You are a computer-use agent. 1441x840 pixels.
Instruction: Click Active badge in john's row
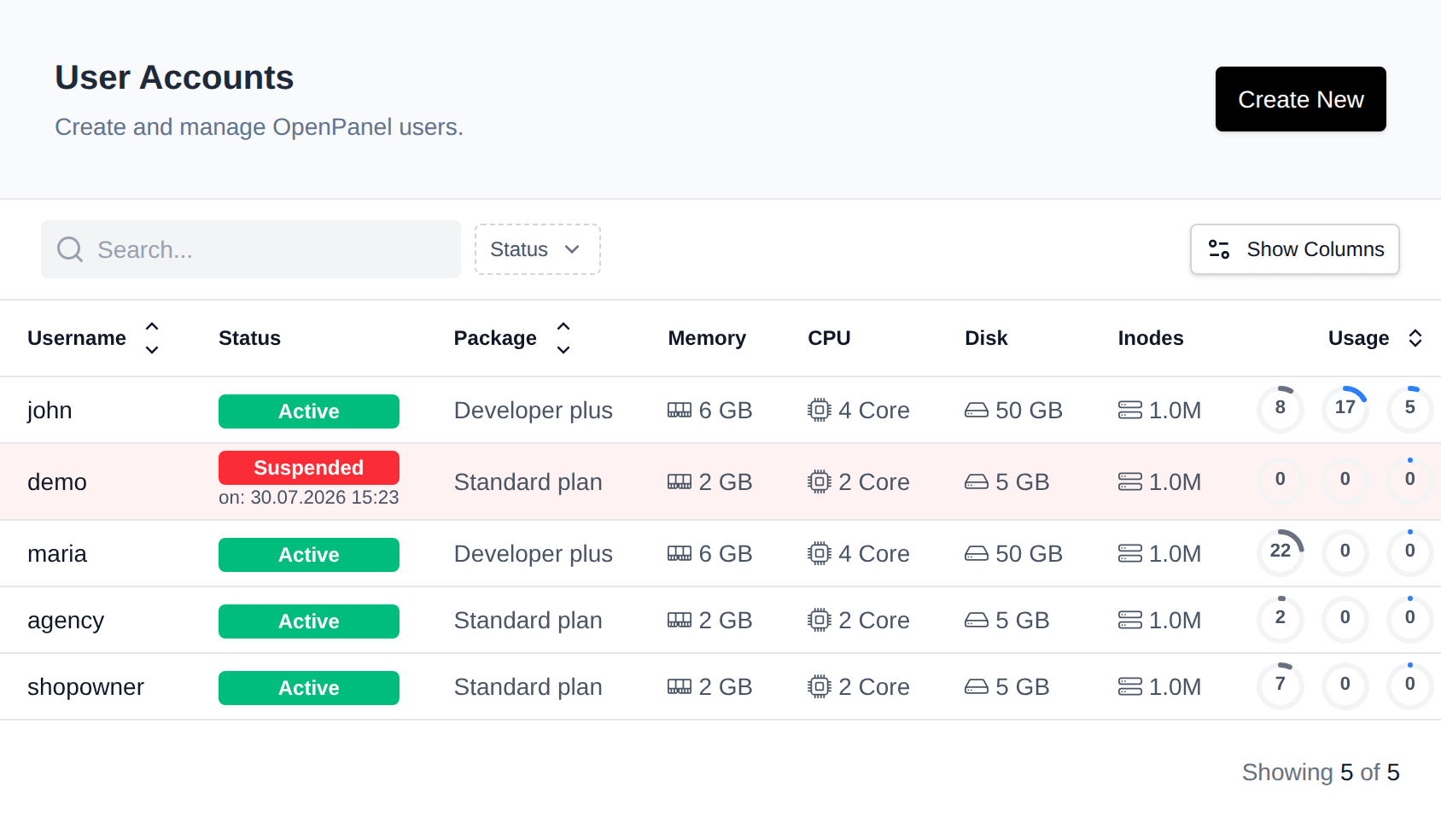[309, 411]
